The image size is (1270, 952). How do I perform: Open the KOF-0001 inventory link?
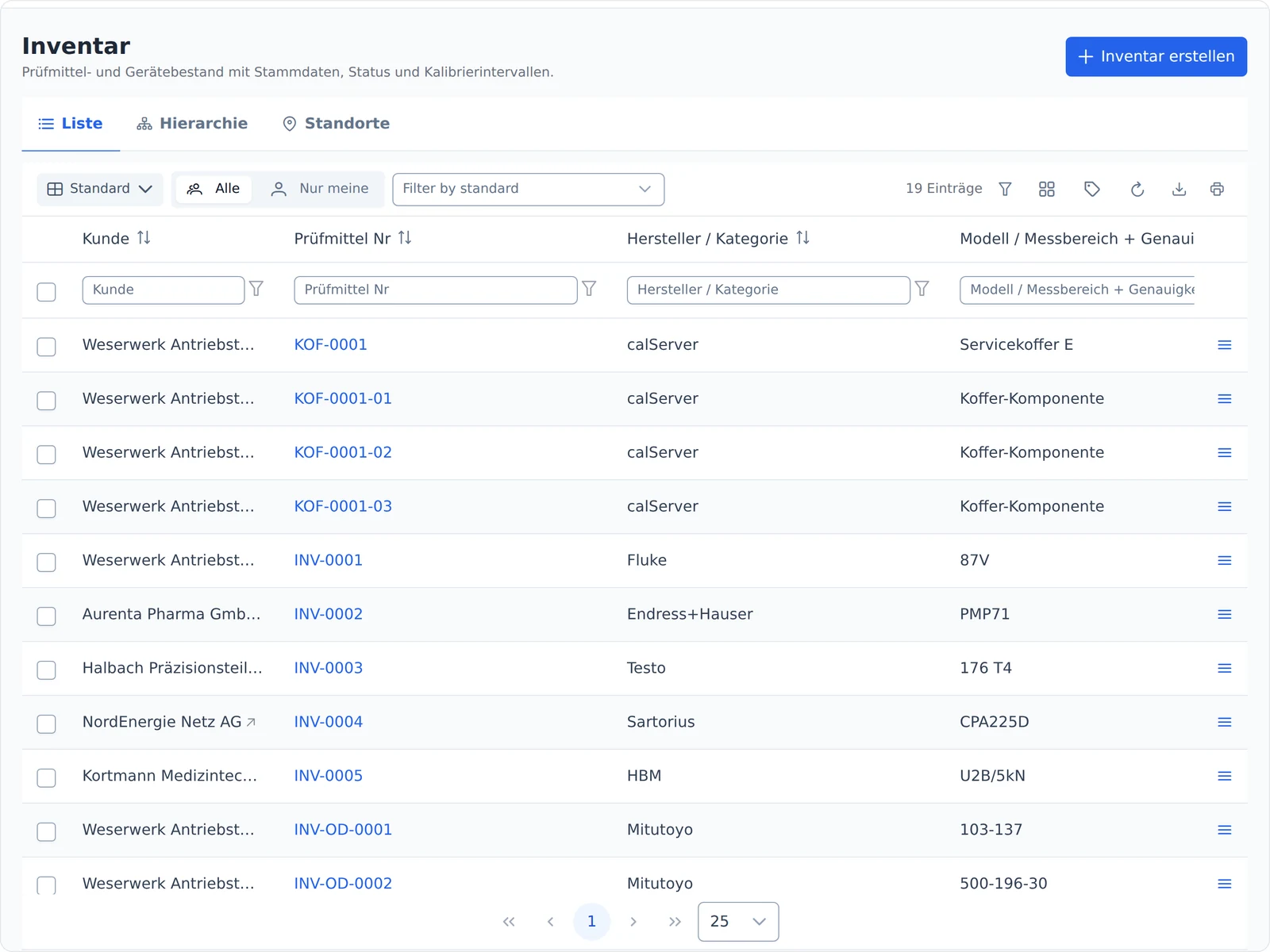[x=330, y=345]
